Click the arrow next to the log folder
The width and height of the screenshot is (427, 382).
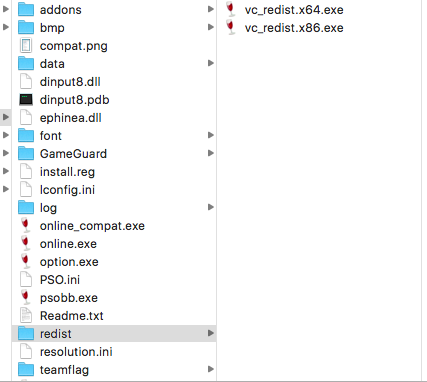pyautogui.click(x=211, y=207)
